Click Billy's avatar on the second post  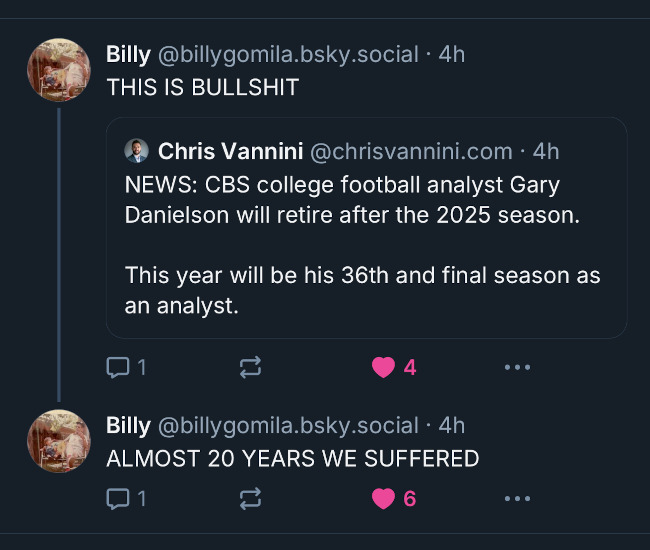tap(58, 441)
